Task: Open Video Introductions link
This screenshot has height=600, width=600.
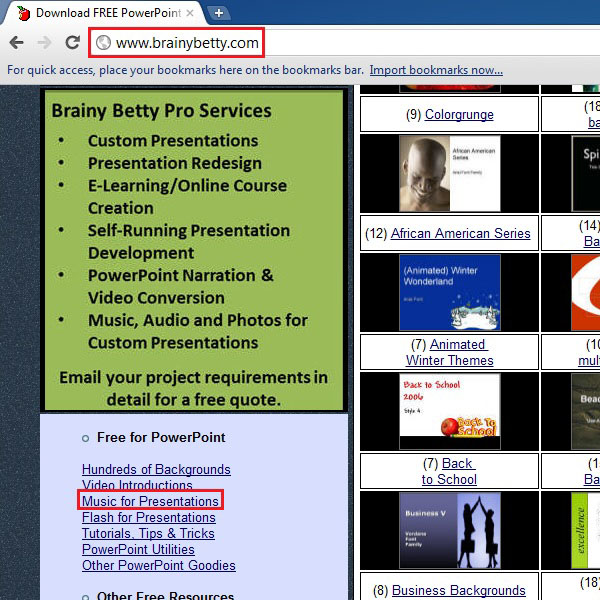Action: click(x=137, y=485)
